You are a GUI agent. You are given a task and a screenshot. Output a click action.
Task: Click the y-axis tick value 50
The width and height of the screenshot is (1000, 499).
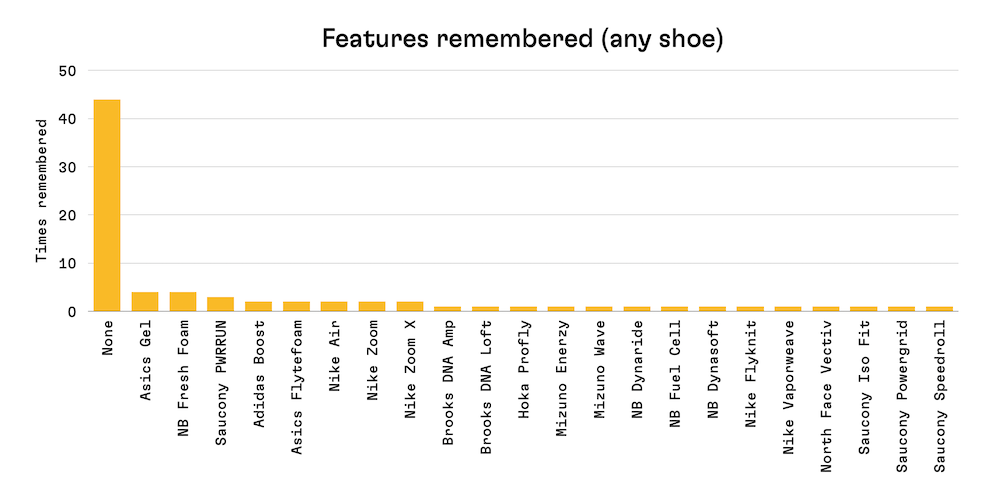pos(67,71)
